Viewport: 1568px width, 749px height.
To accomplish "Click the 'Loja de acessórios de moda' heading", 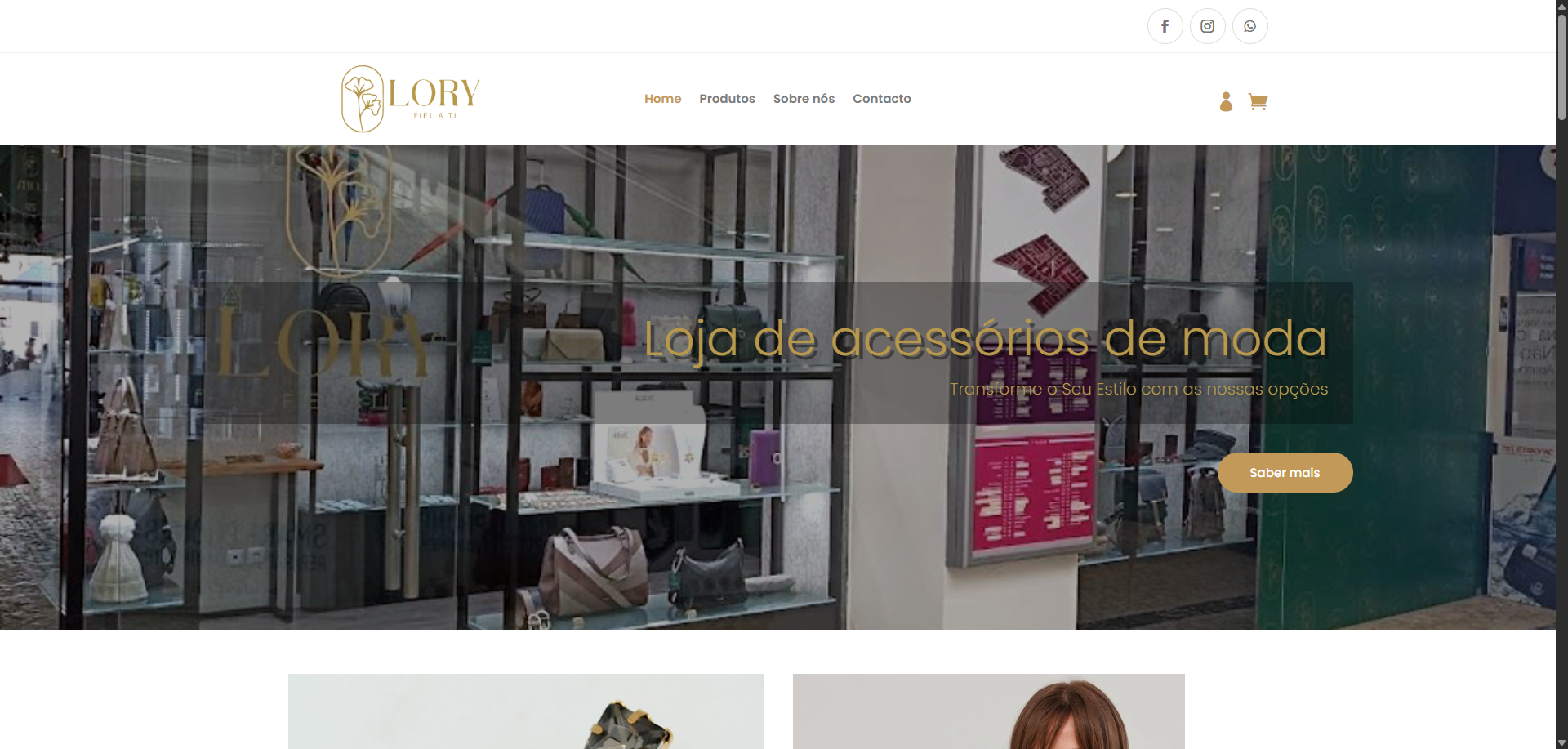I will coord(986,339).
